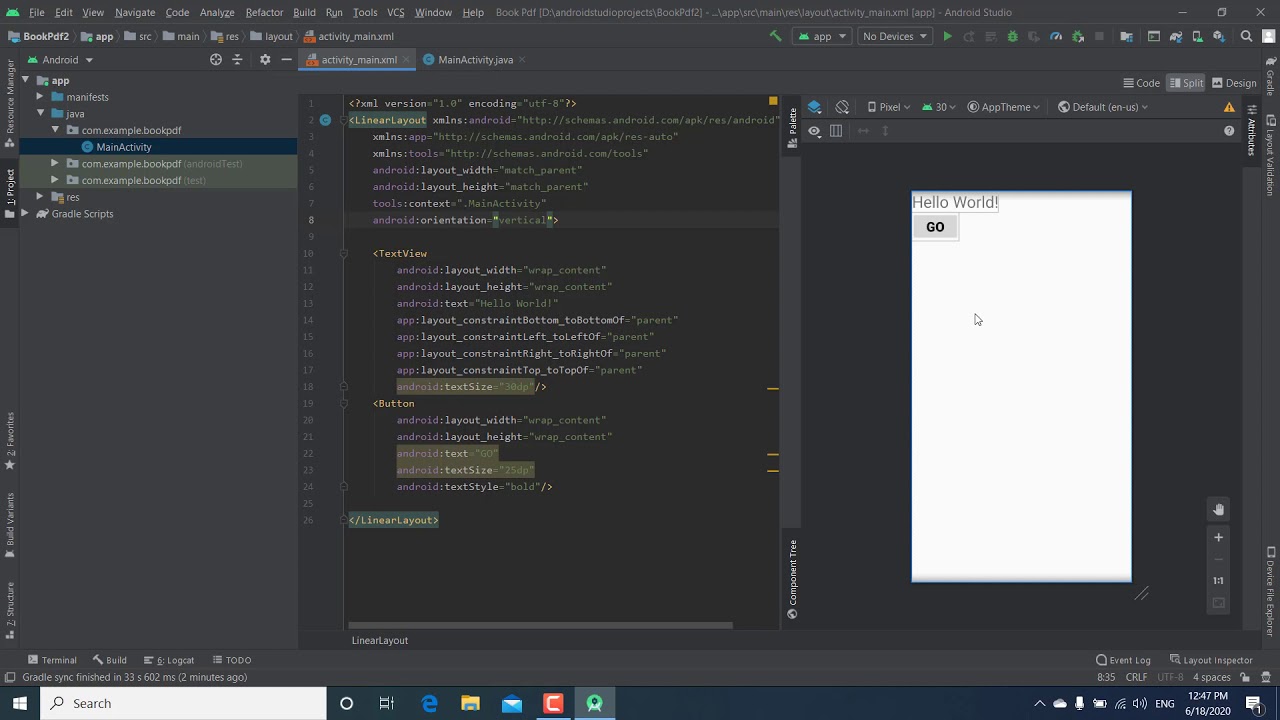This screenshot has width=1280, height=720.
Task: Hide the Project tool window
Action: (286, 60)
